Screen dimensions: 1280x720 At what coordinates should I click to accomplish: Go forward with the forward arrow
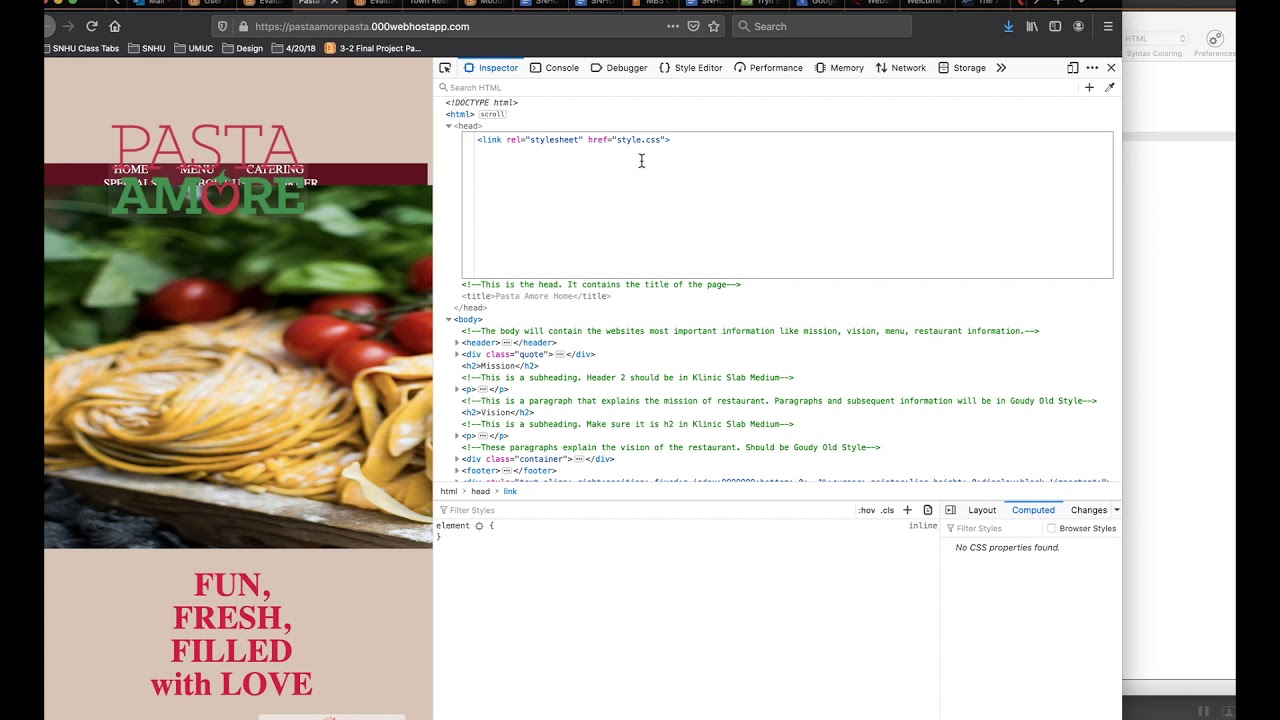tap(68, 26)
